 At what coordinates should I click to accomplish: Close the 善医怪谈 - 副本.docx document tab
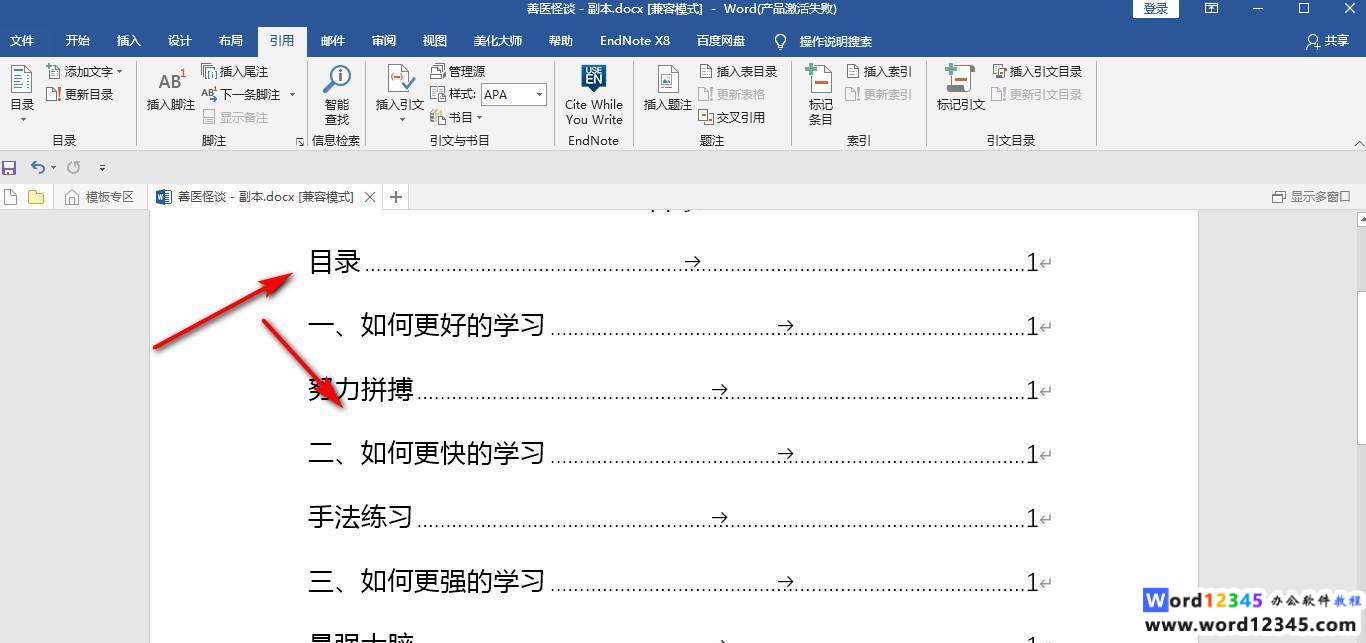click(370, 197)
